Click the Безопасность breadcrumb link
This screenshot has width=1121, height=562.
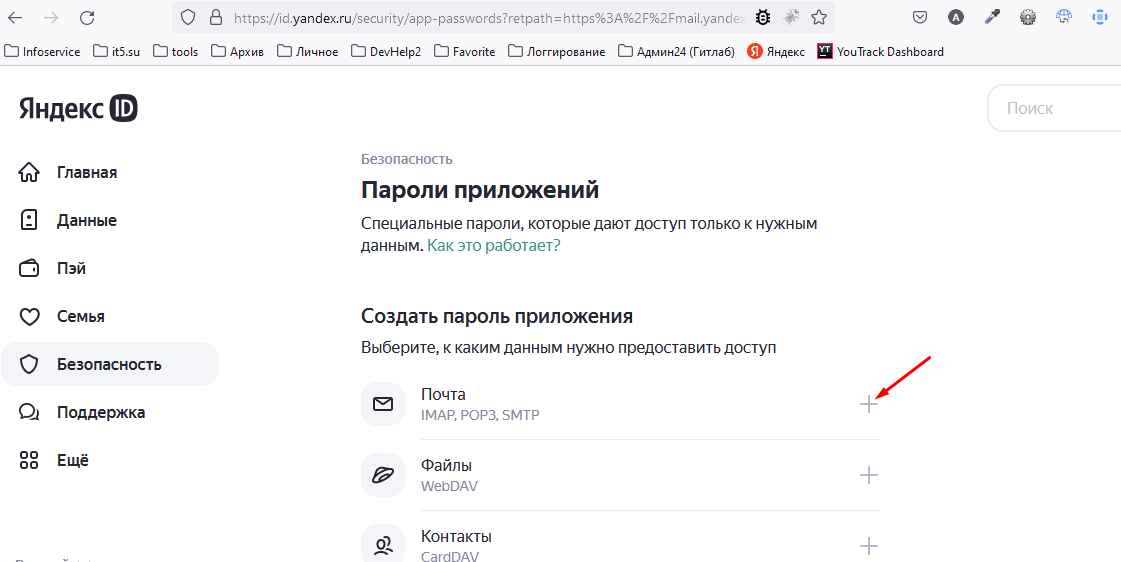407,159
